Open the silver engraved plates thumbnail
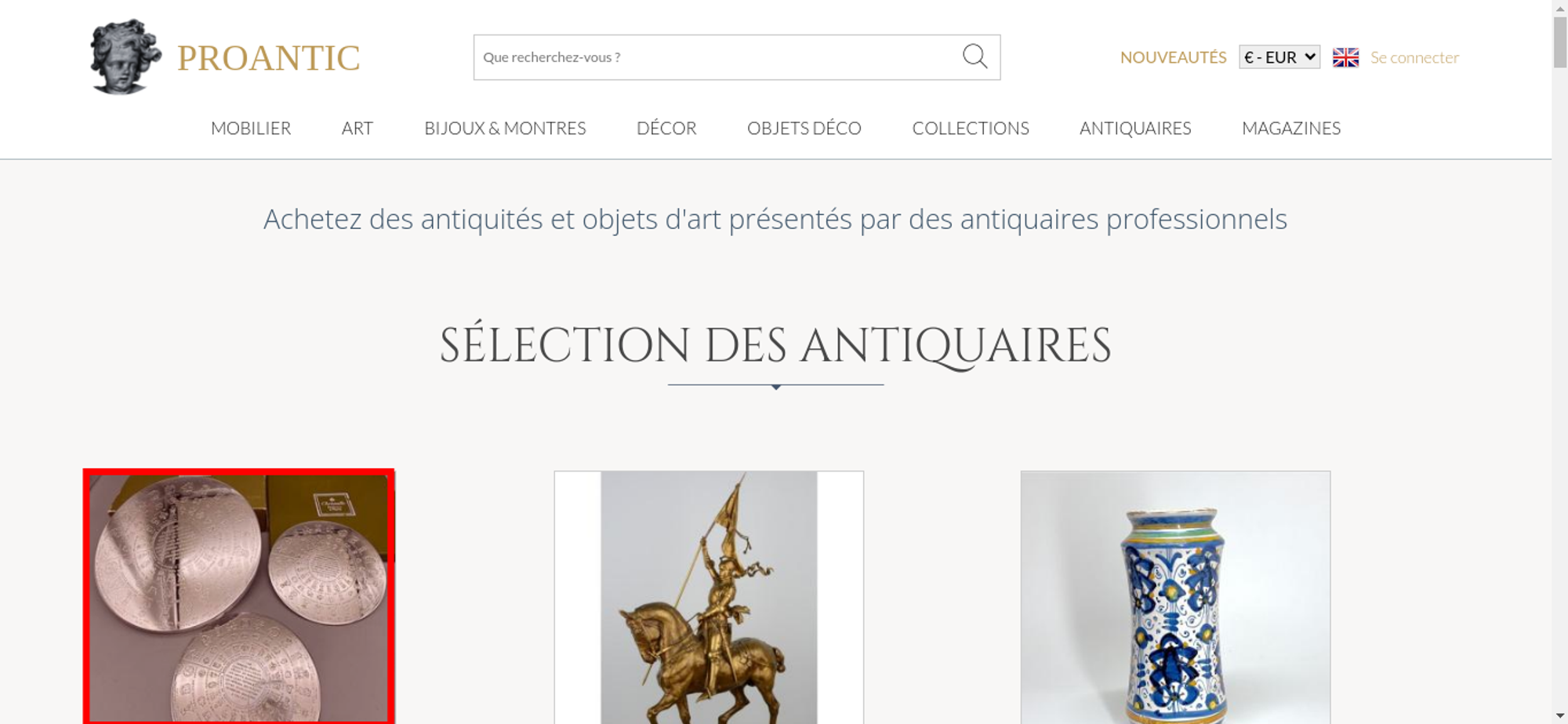The image size is (1568, 724). 239,596
